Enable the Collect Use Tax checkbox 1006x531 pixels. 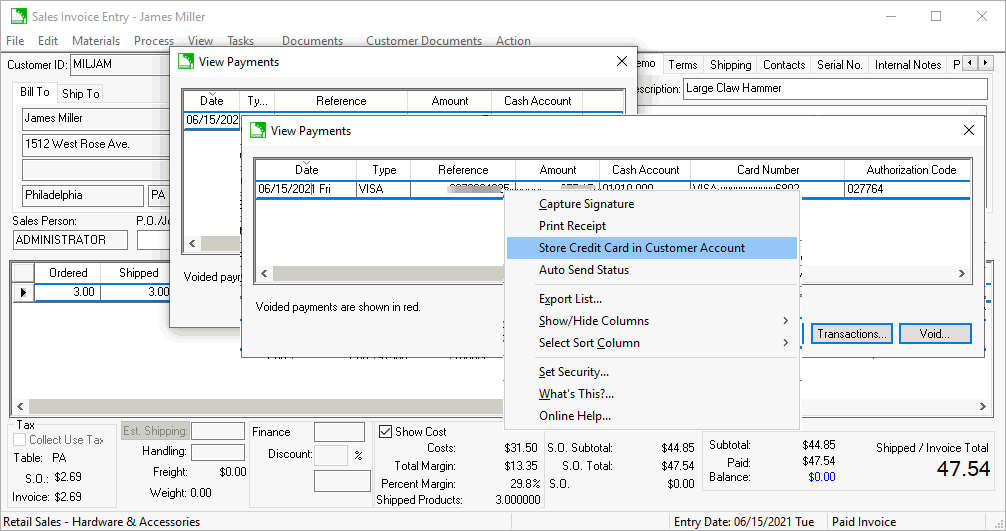click(x=20, y=440)
